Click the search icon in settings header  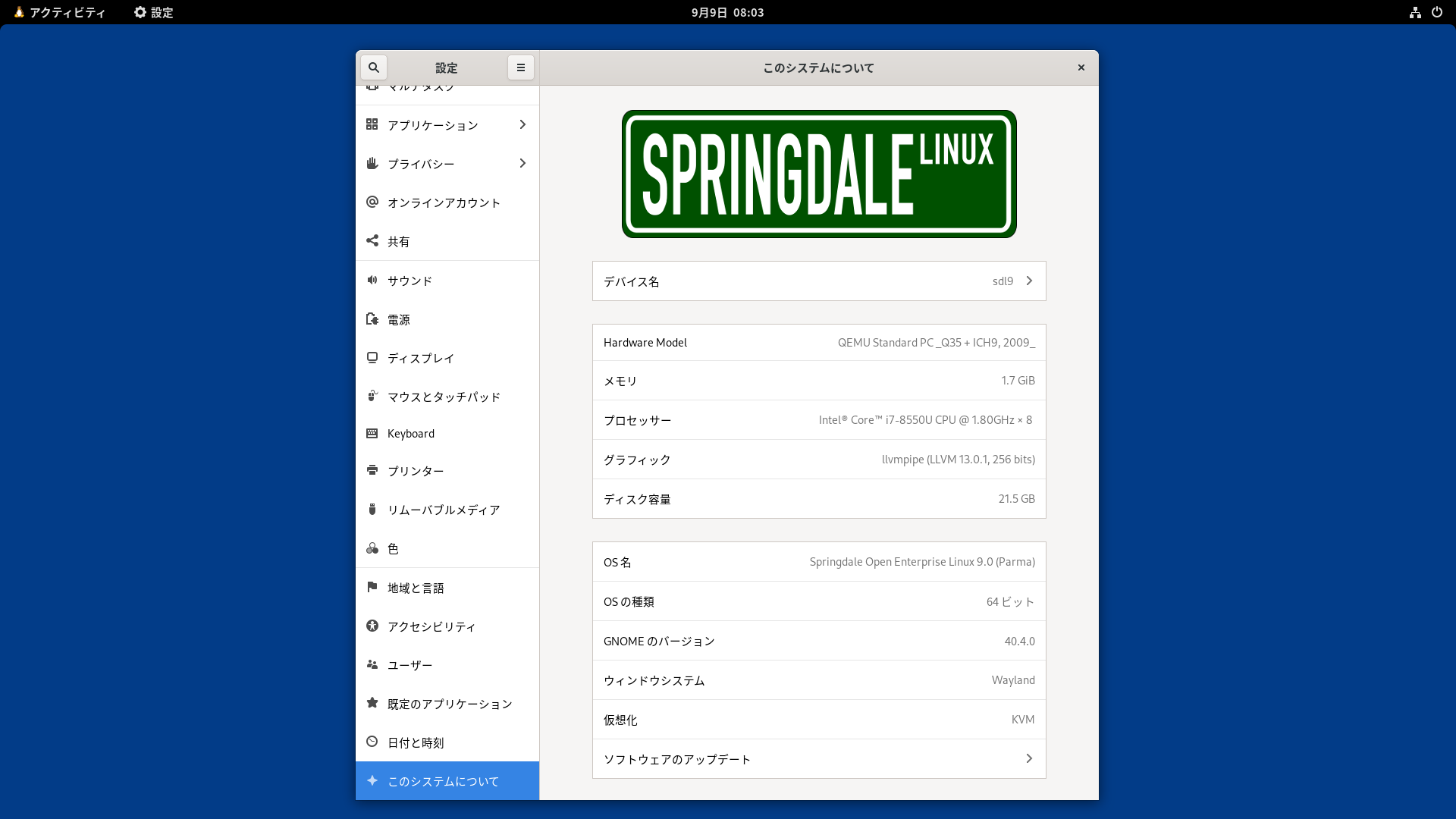point(374,67)
